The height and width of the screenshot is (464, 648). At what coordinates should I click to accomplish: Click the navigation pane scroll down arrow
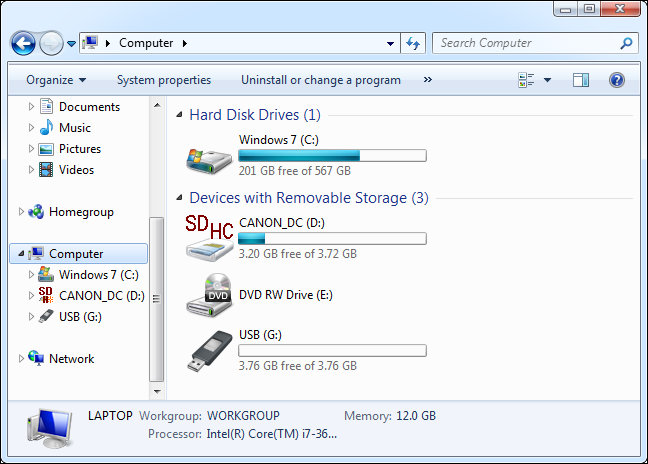(157, 391)
